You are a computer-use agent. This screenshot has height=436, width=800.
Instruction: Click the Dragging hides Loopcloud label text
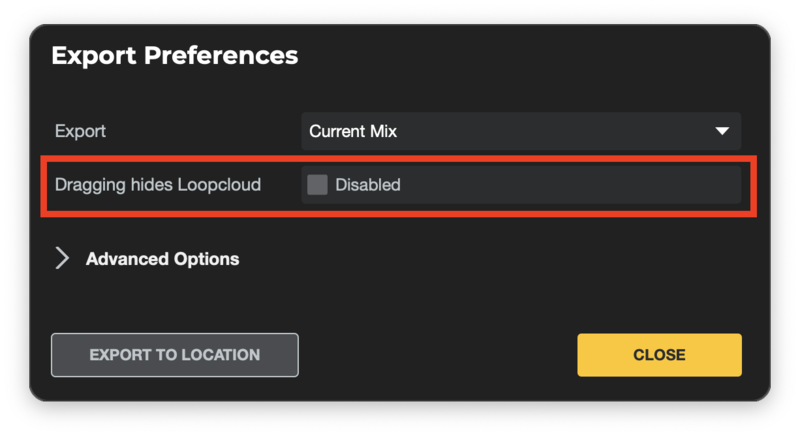click(x=157, y=185)
